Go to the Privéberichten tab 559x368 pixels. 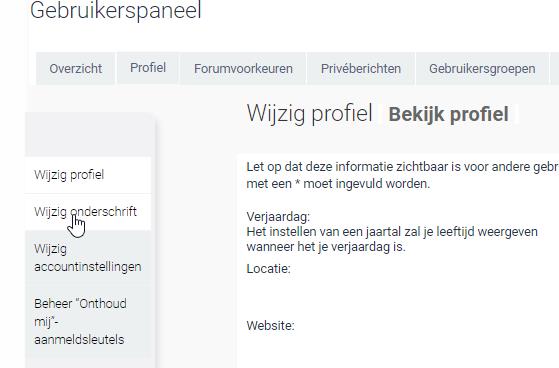coord(361,68)
